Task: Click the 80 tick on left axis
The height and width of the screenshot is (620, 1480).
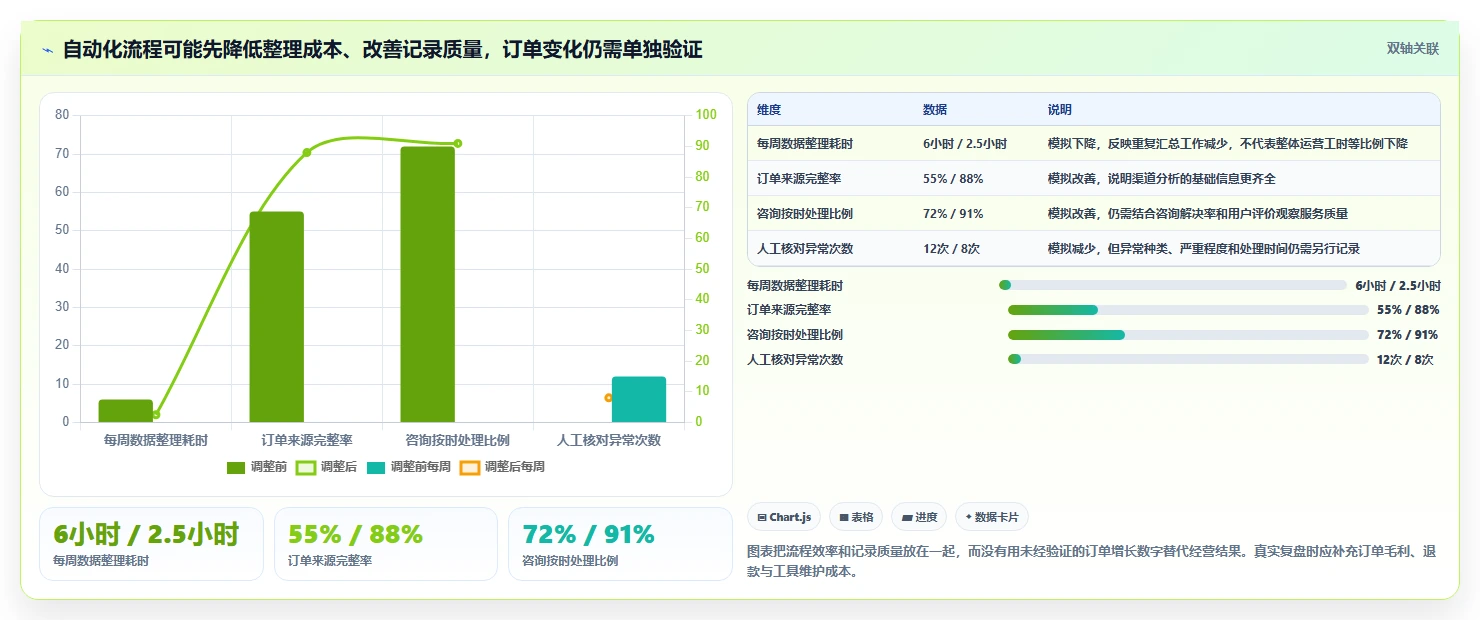Action: [62, 115]
